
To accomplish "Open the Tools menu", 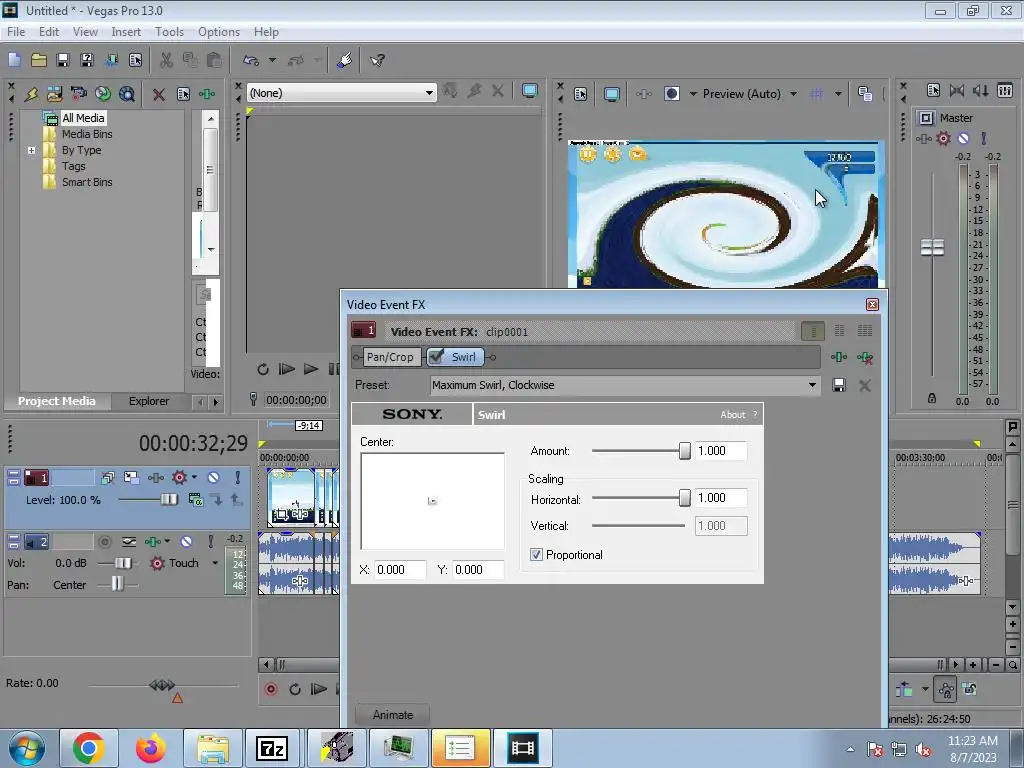I will click(x=169, y=31).
